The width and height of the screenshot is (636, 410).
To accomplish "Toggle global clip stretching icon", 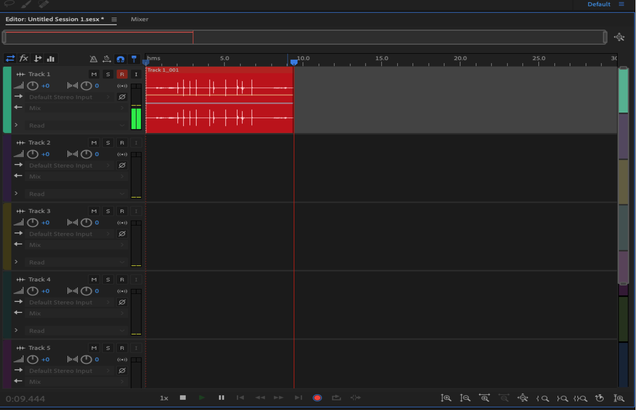I will [107, 59].
